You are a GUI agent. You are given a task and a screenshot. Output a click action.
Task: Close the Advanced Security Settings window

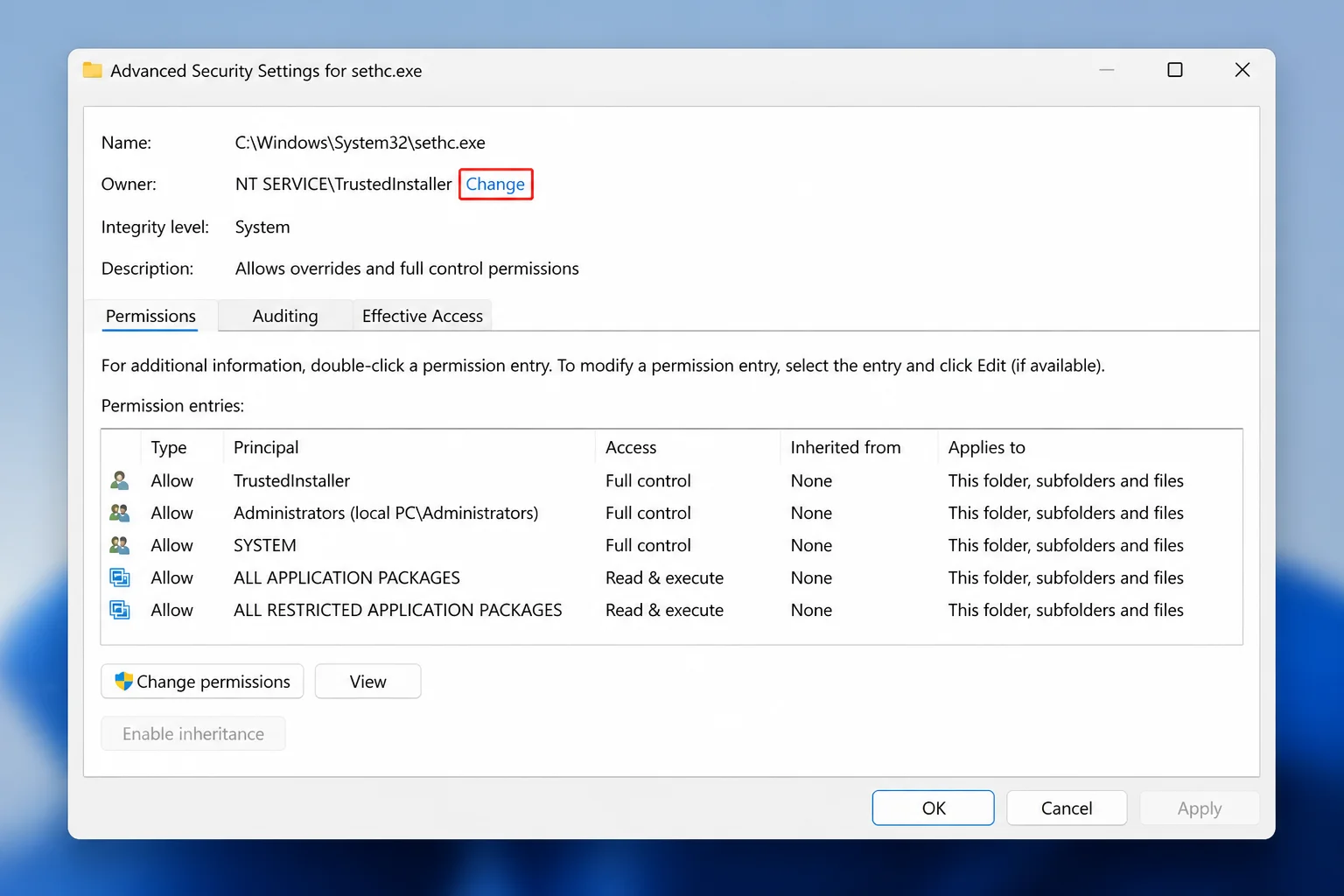coord(1242,70)
